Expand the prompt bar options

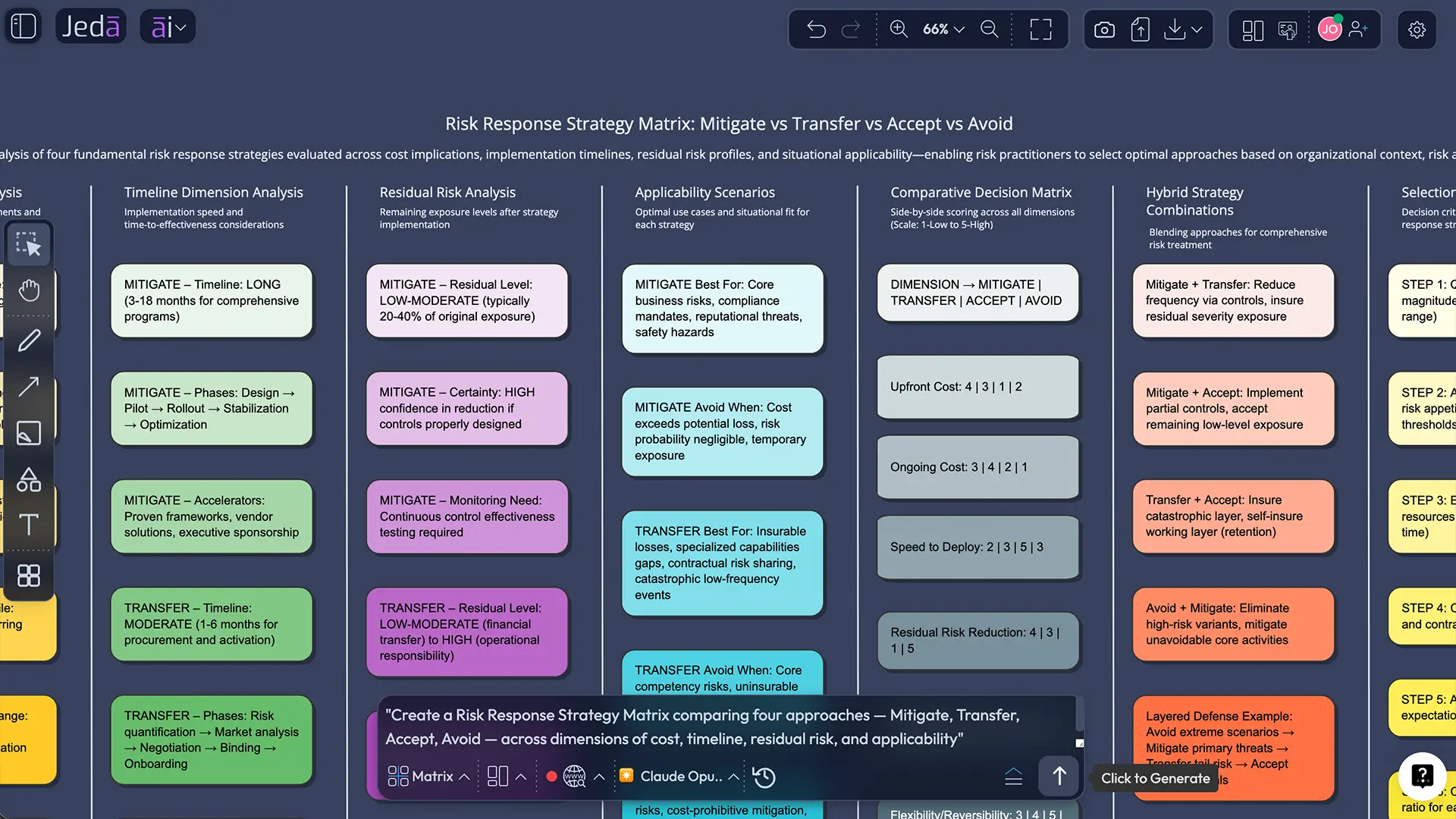pyautogui.click(x=1013, y=777)
